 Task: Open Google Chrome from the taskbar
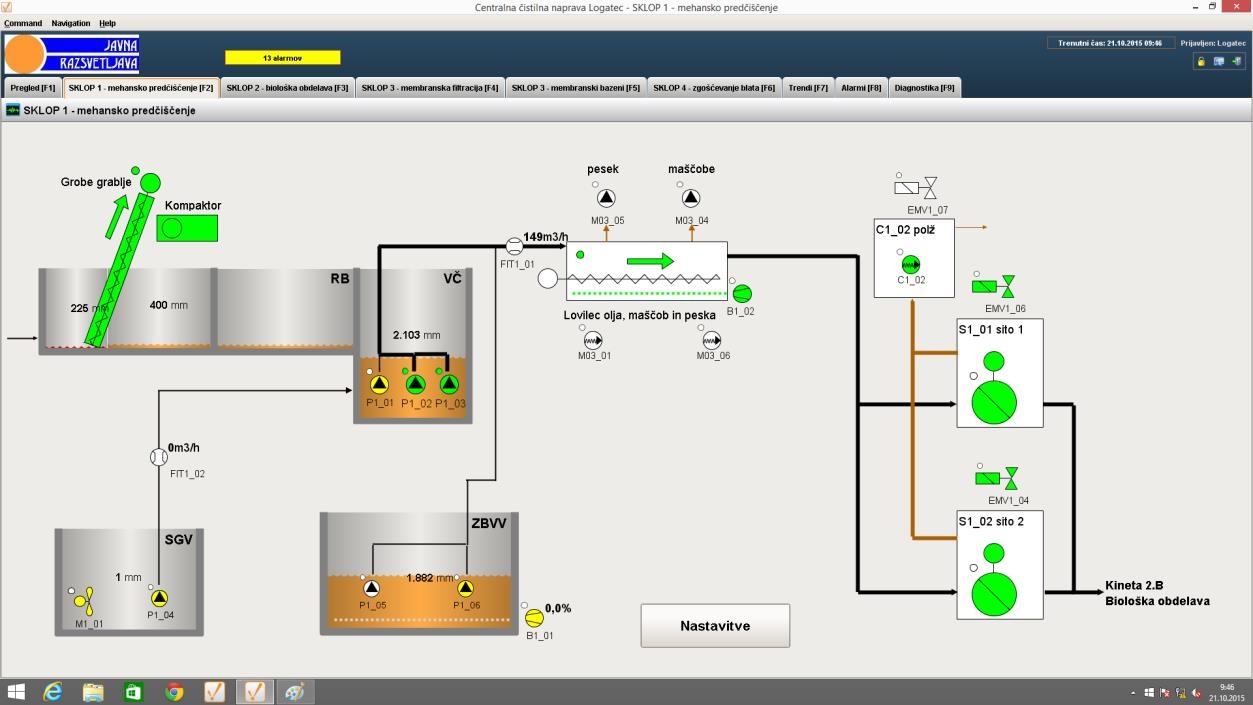point(174,691)
